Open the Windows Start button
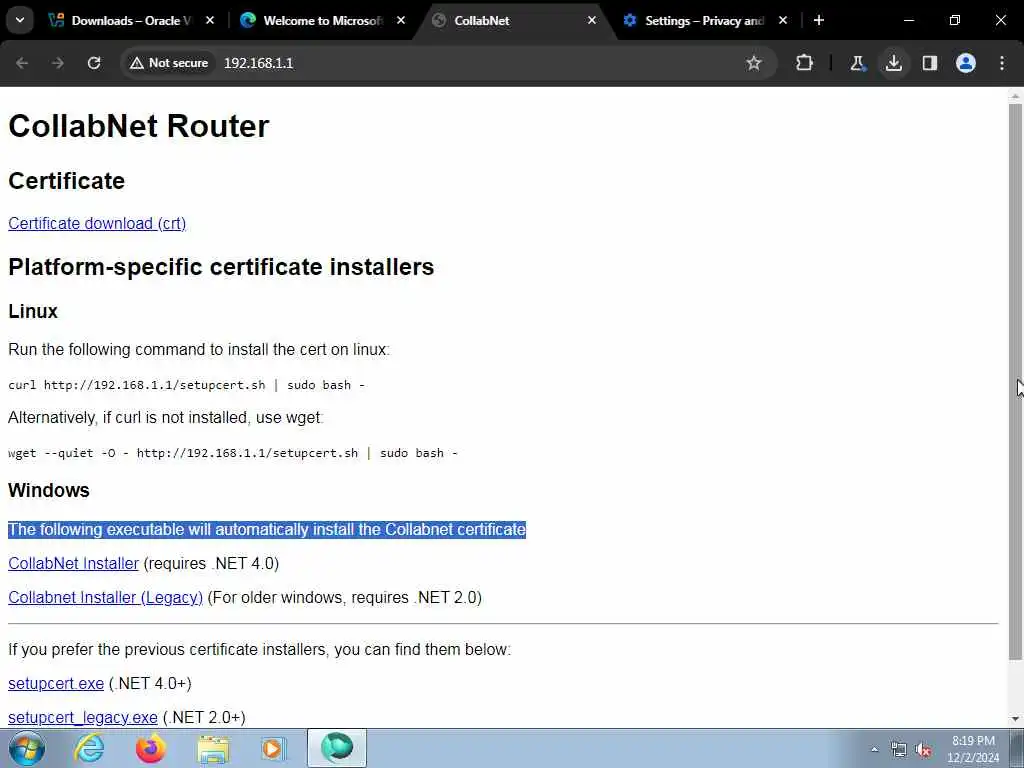 [27, 748]
